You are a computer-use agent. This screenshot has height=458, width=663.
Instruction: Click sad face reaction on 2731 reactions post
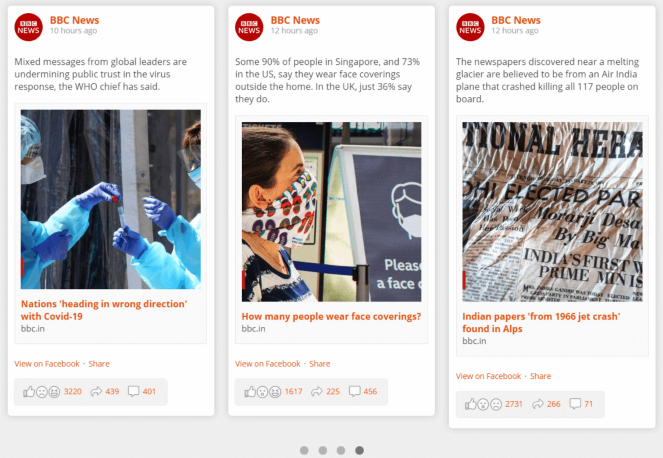point(496,405)
